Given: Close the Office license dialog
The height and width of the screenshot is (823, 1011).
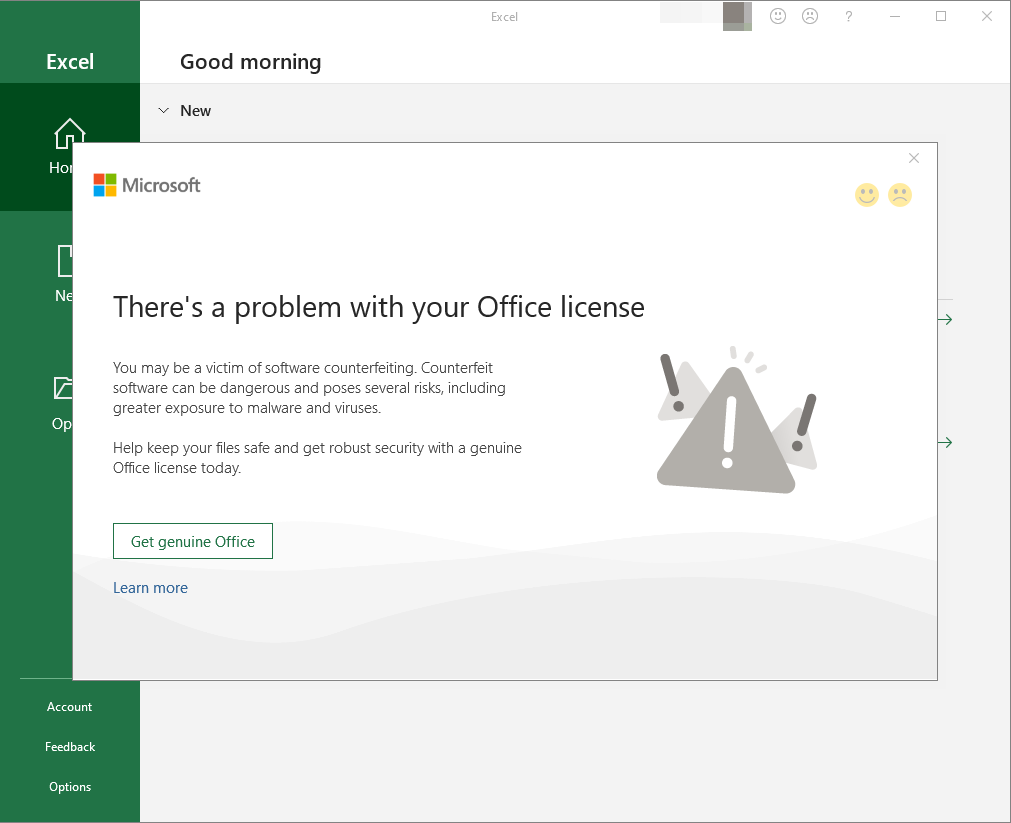Looking at the screenshot, I should 914,158.
